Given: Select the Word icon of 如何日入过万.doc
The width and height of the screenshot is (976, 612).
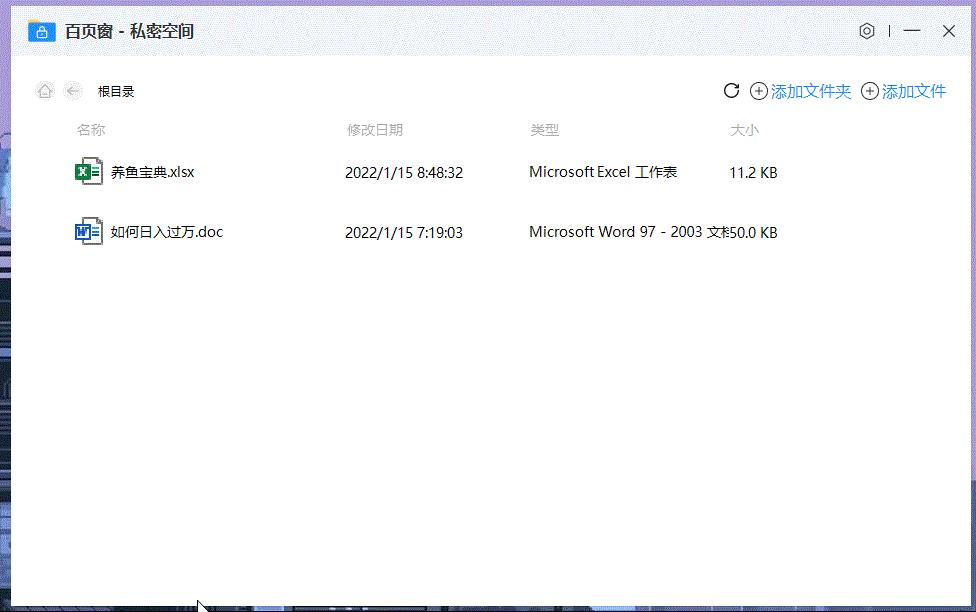Looking at the screenshot, I should [x=87, y=231].
